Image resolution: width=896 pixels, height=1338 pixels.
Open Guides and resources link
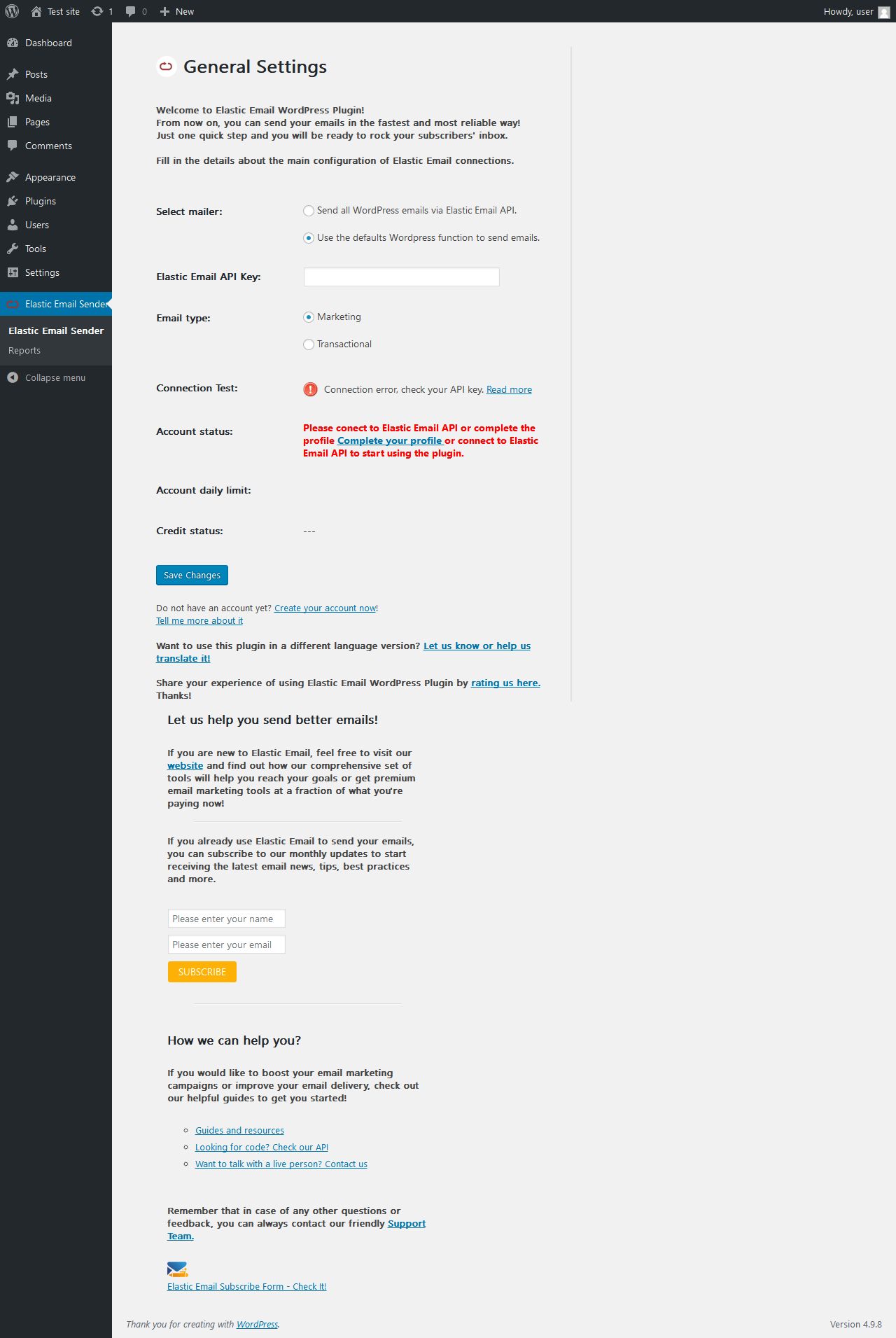click(x=239, y=1131)
